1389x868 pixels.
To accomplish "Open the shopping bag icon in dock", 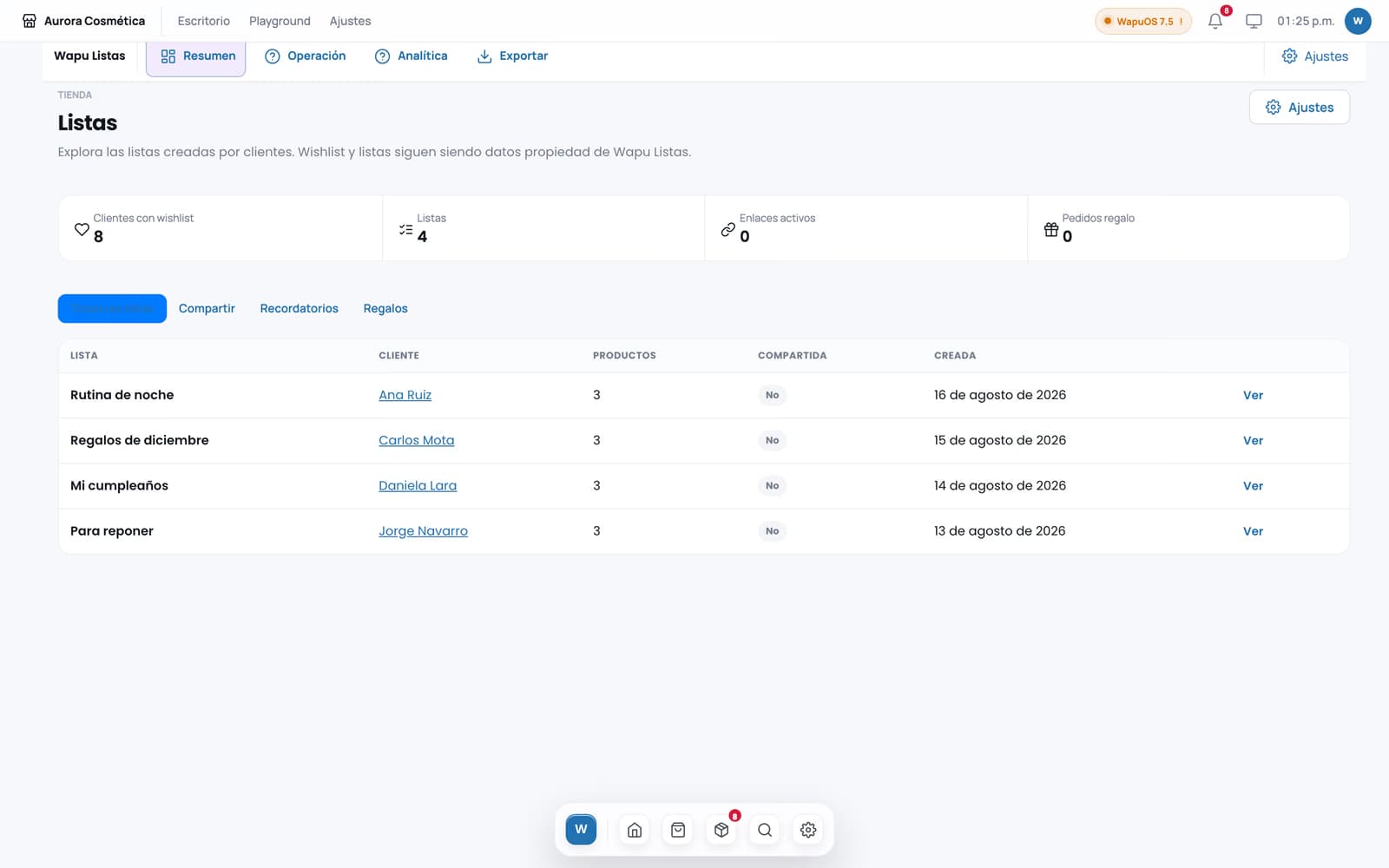I will point(678,830).
